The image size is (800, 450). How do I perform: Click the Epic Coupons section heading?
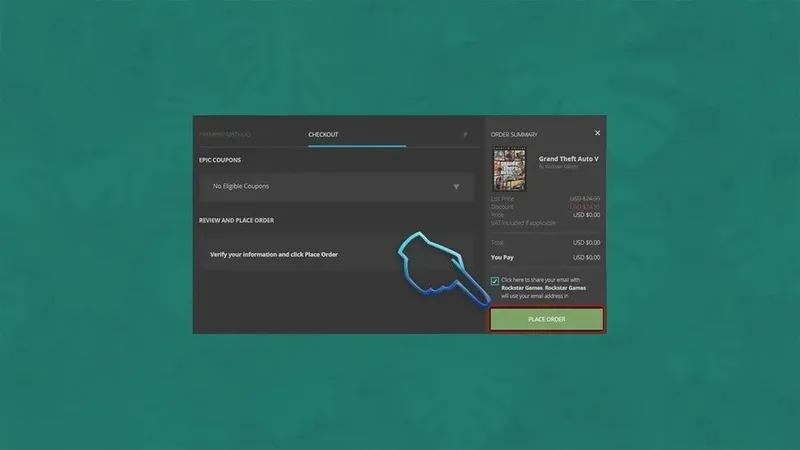[219, 160]
